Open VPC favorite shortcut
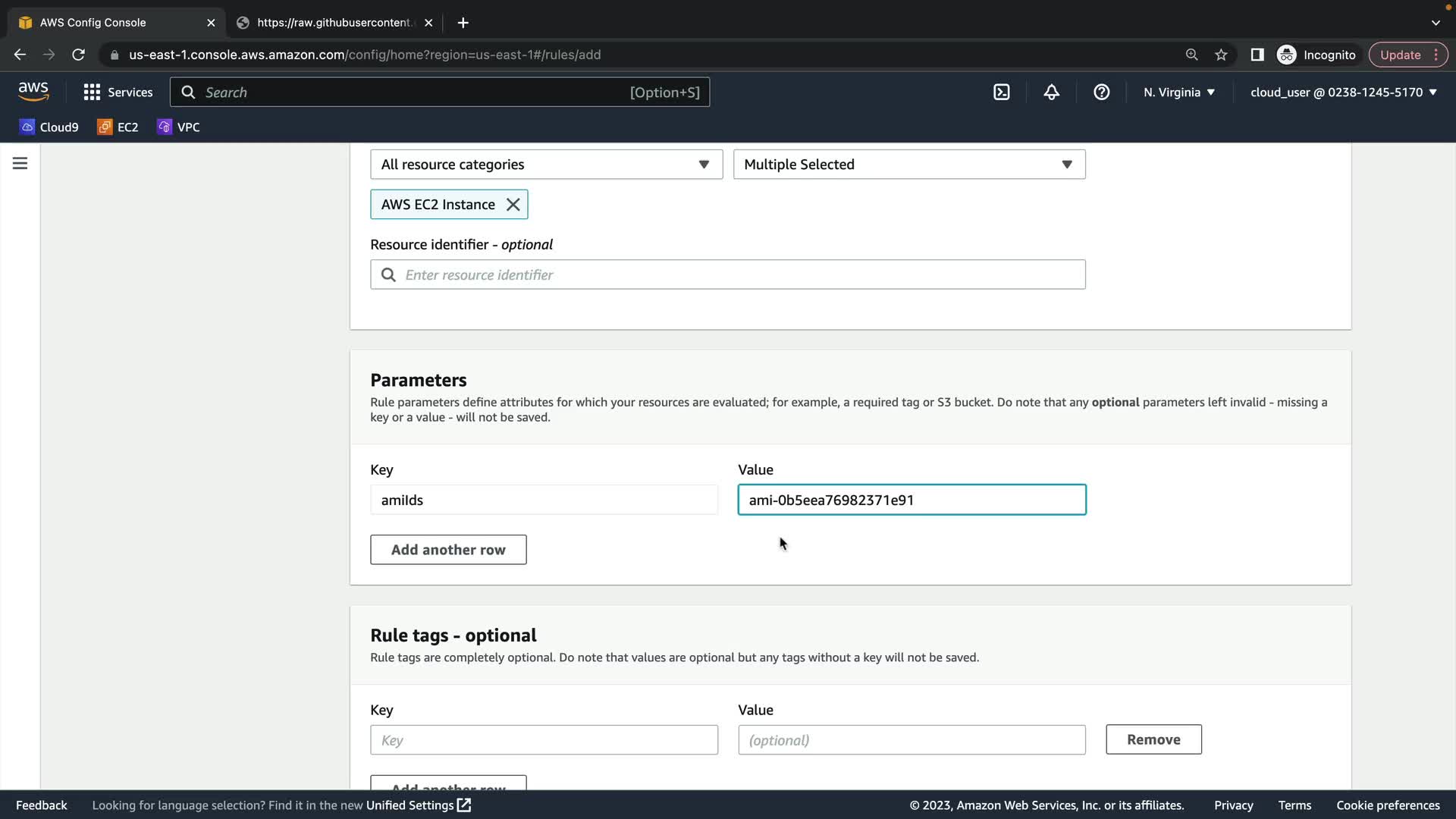The height and width of the screenshot is (819, 1456). tap(179, 127)
